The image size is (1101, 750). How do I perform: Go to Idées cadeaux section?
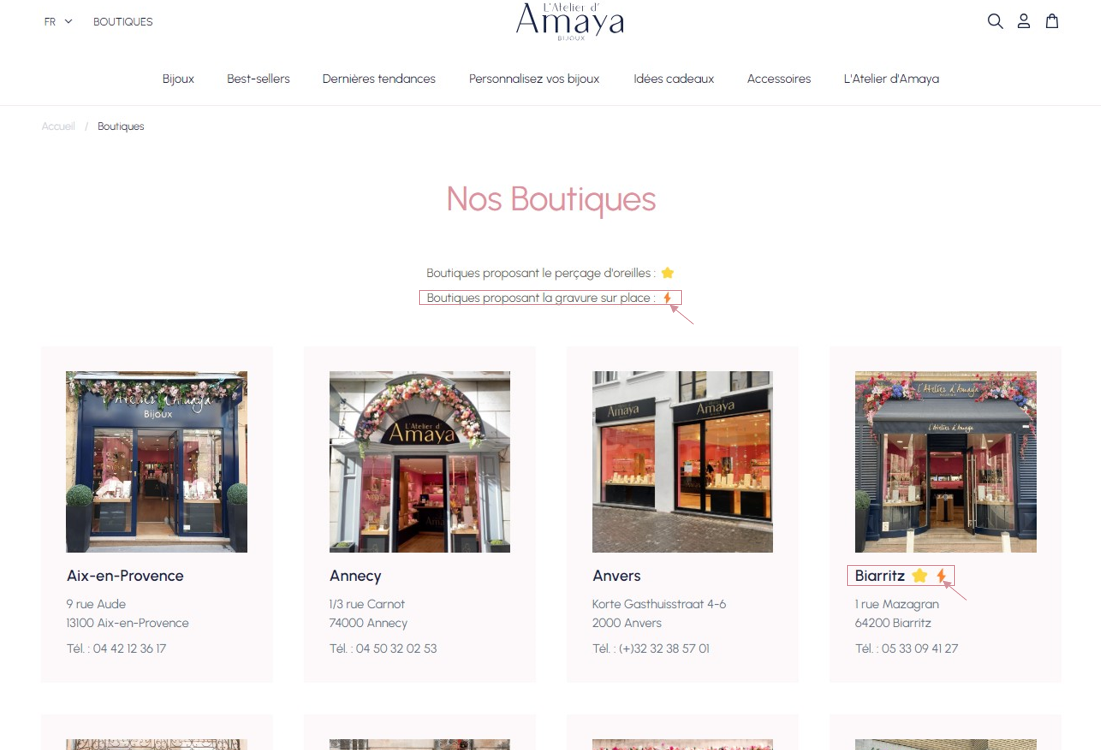coord(673,79)
